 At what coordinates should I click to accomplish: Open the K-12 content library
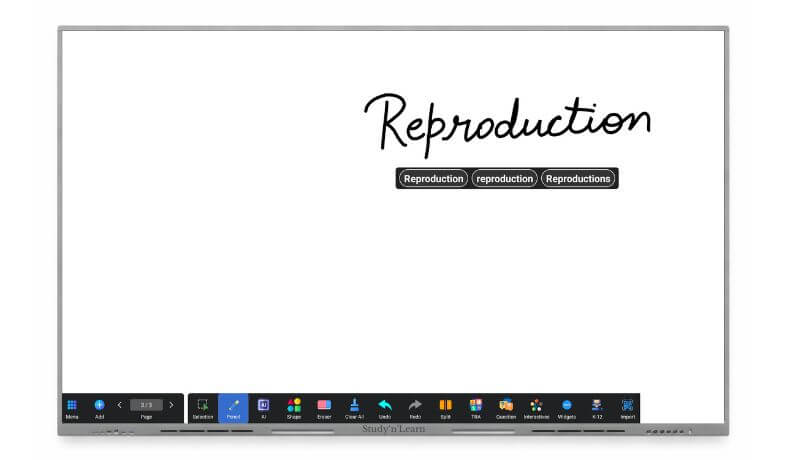[597, 405]
